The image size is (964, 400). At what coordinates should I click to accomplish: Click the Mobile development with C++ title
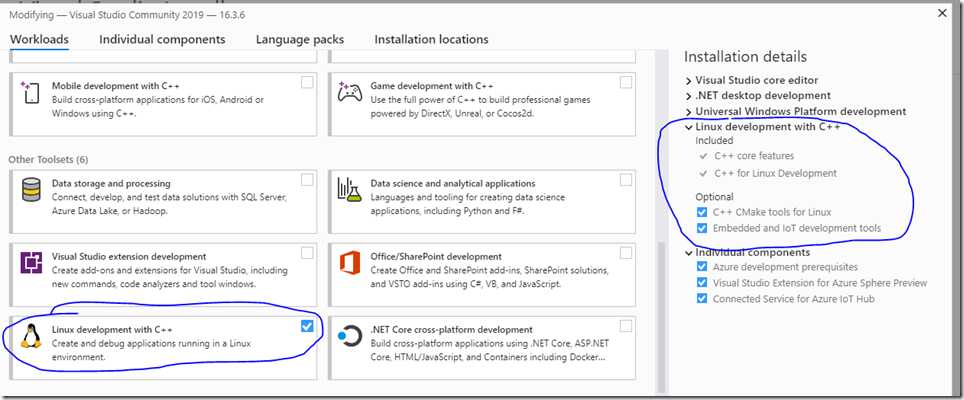point(116,86)
